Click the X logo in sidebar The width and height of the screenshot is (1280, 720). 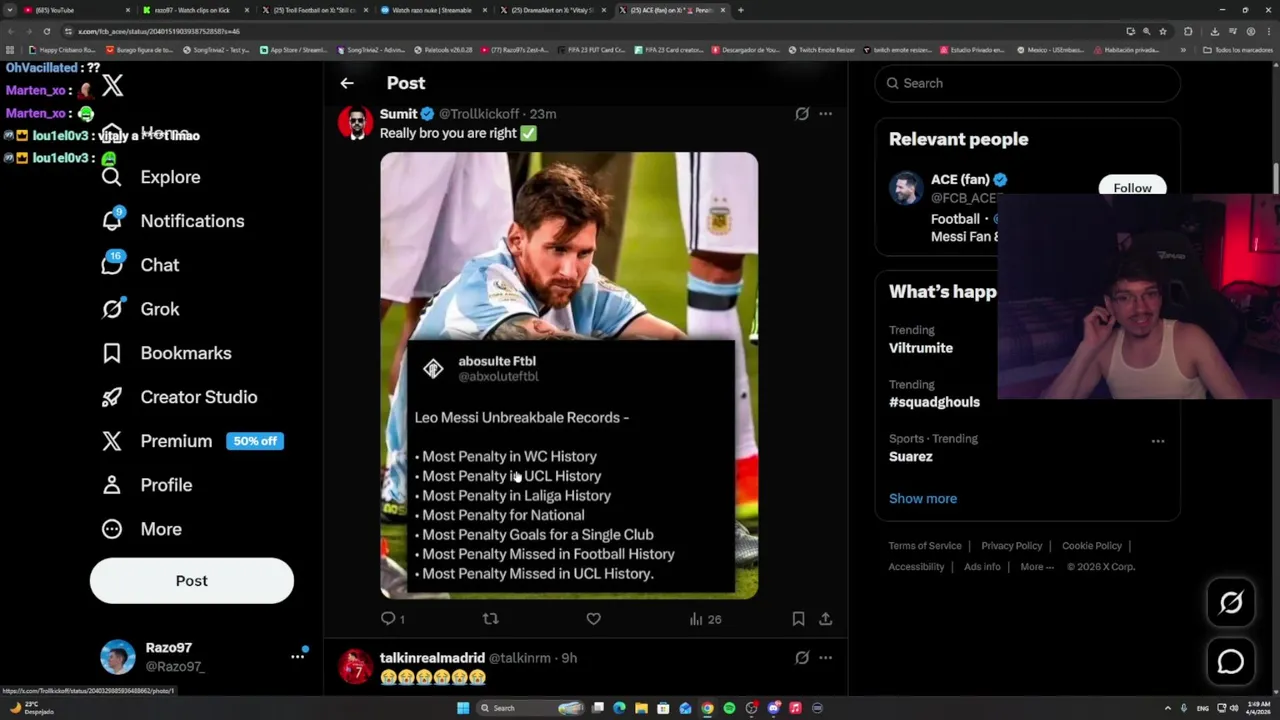tap(113, 85)
